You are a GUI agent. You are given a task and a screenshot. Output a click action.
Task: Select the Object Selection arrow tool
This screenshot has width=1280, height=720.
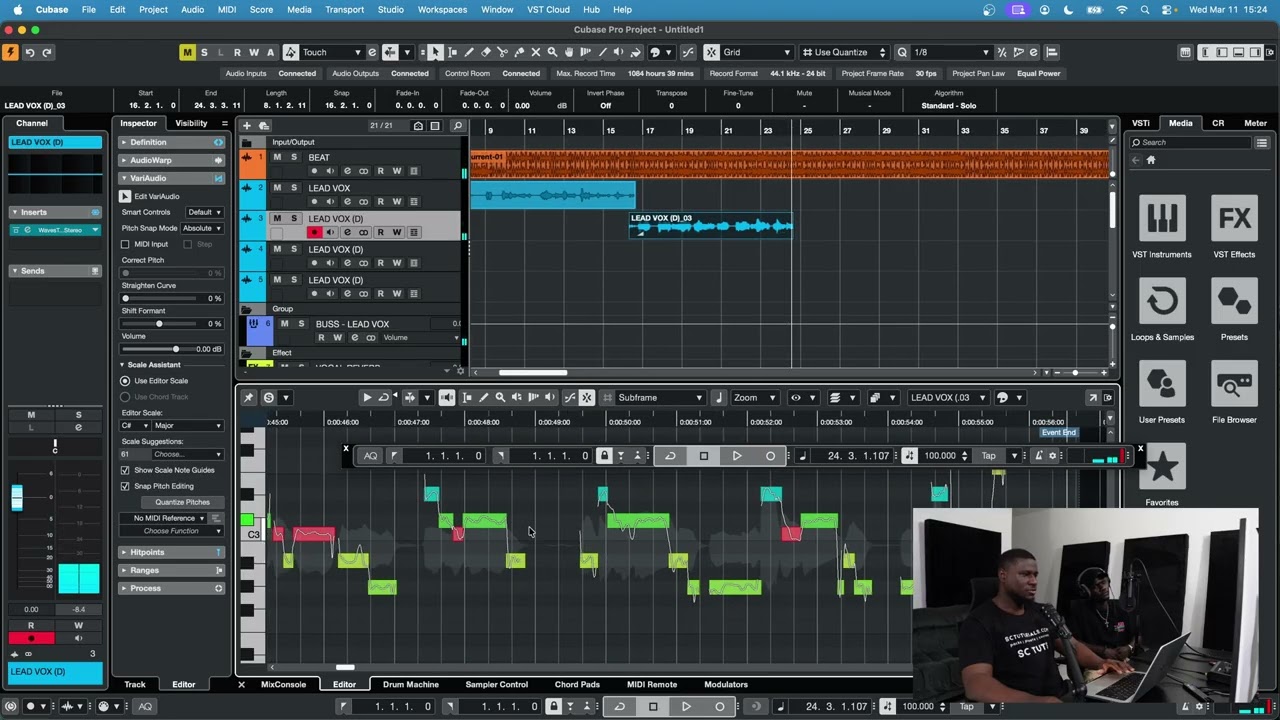click(435, 52)
